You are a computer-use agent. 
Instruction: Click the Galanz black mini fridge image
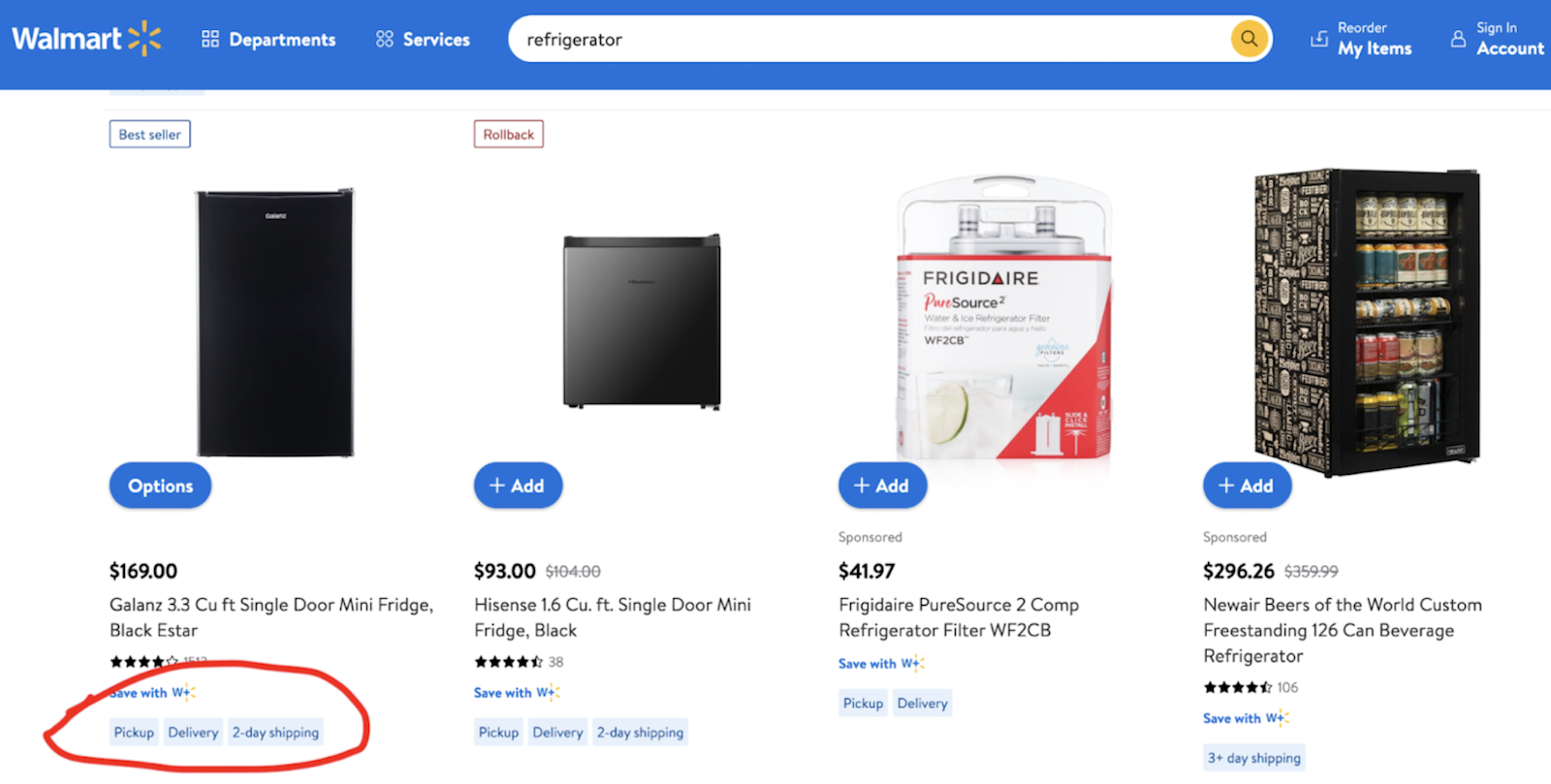point(275,323)
